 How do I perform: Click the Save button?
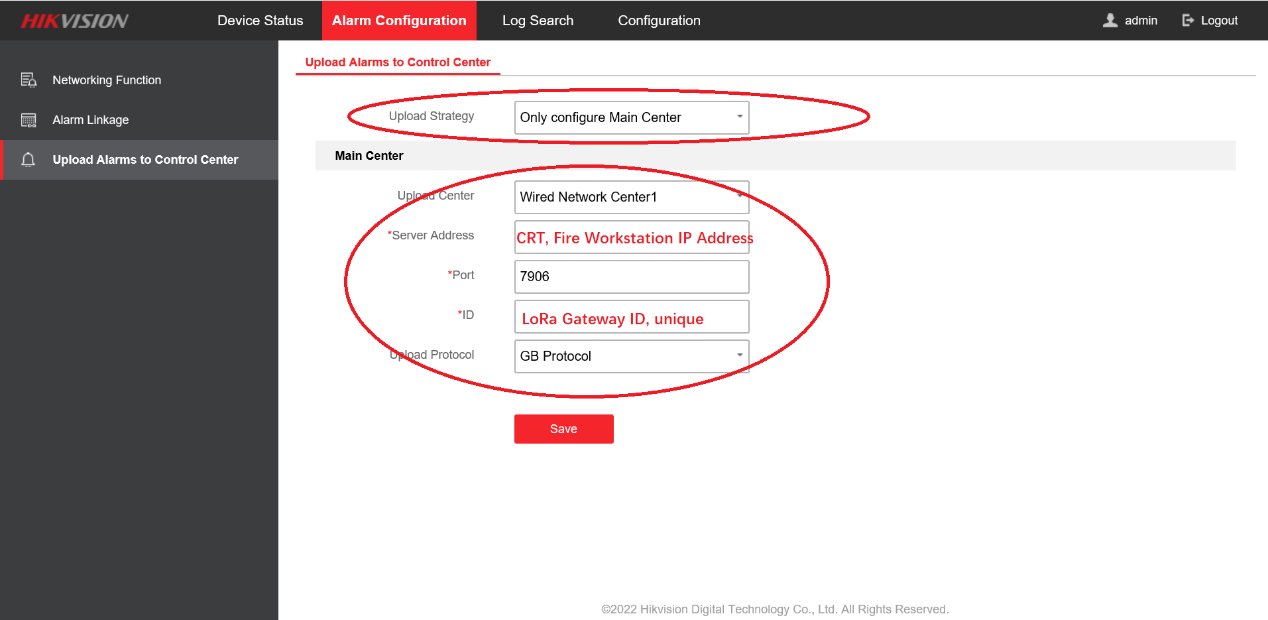[564, 428]
